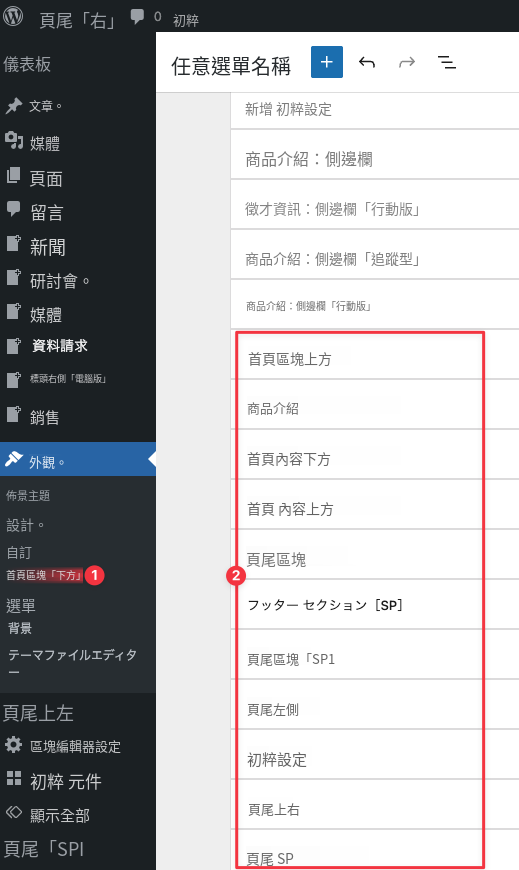519x870 pixels.
Task: Click the gear icon for 區塊編輯器設定
Action: point(14,745)
